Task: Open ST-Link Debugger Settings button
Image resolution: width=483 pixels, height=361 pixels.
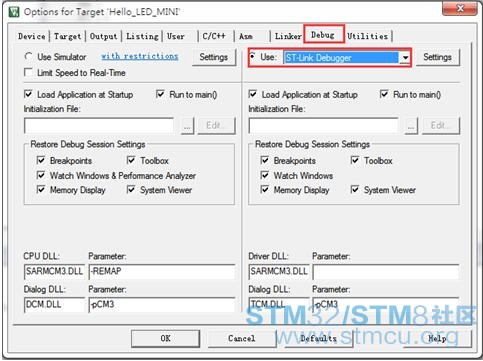Action: point(437,57)
